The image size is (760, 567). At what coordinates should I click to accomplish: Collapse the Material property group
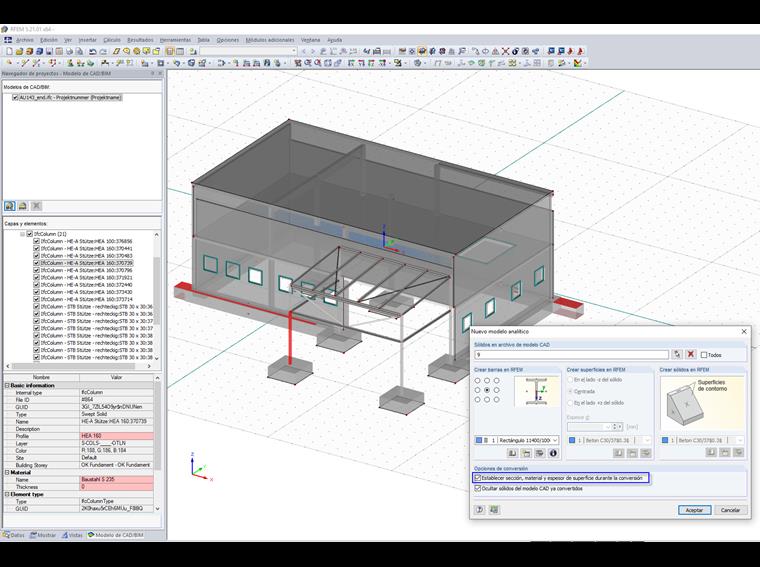7,473
